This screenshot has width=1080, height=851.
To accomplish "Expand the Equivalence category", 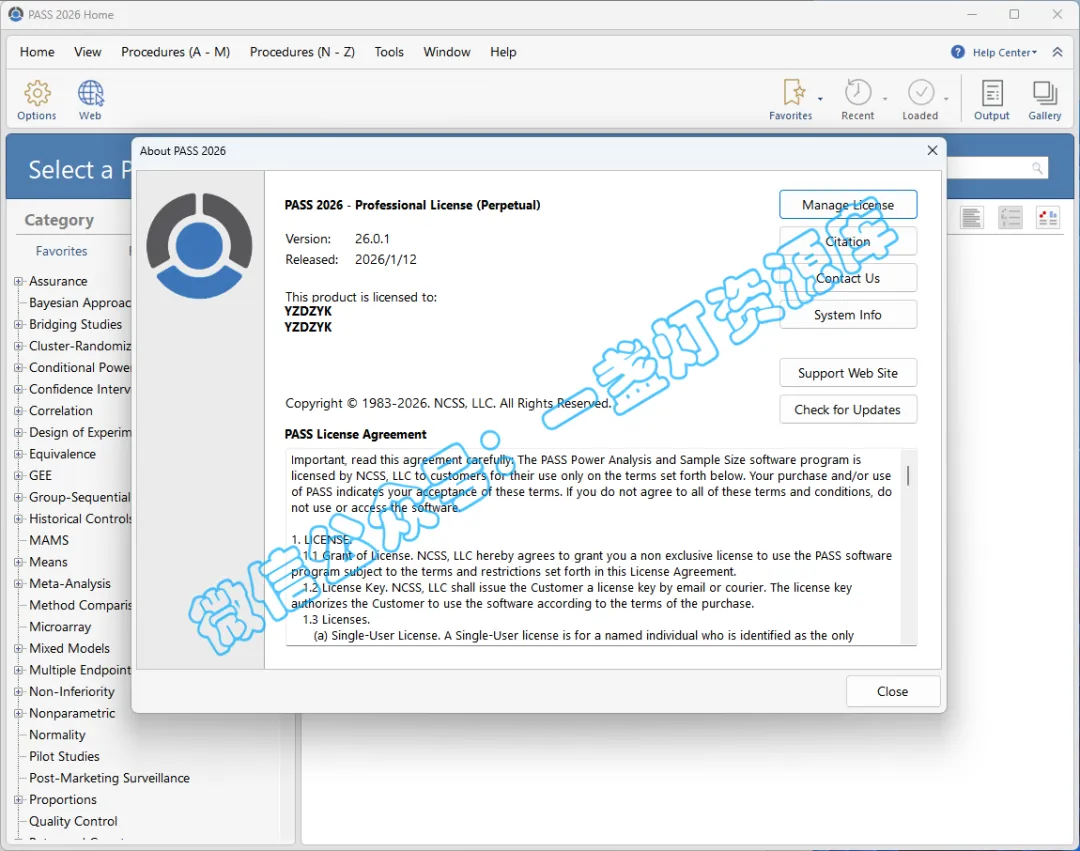I will [19, 454].
